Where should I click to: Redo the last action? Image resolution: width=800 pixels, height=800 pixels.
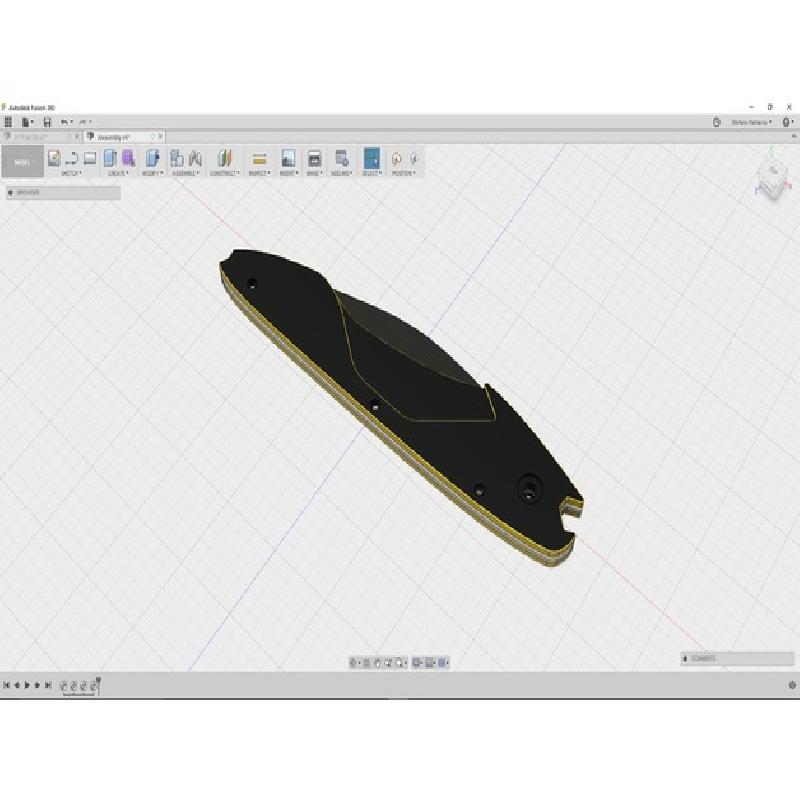pos(83,122)
